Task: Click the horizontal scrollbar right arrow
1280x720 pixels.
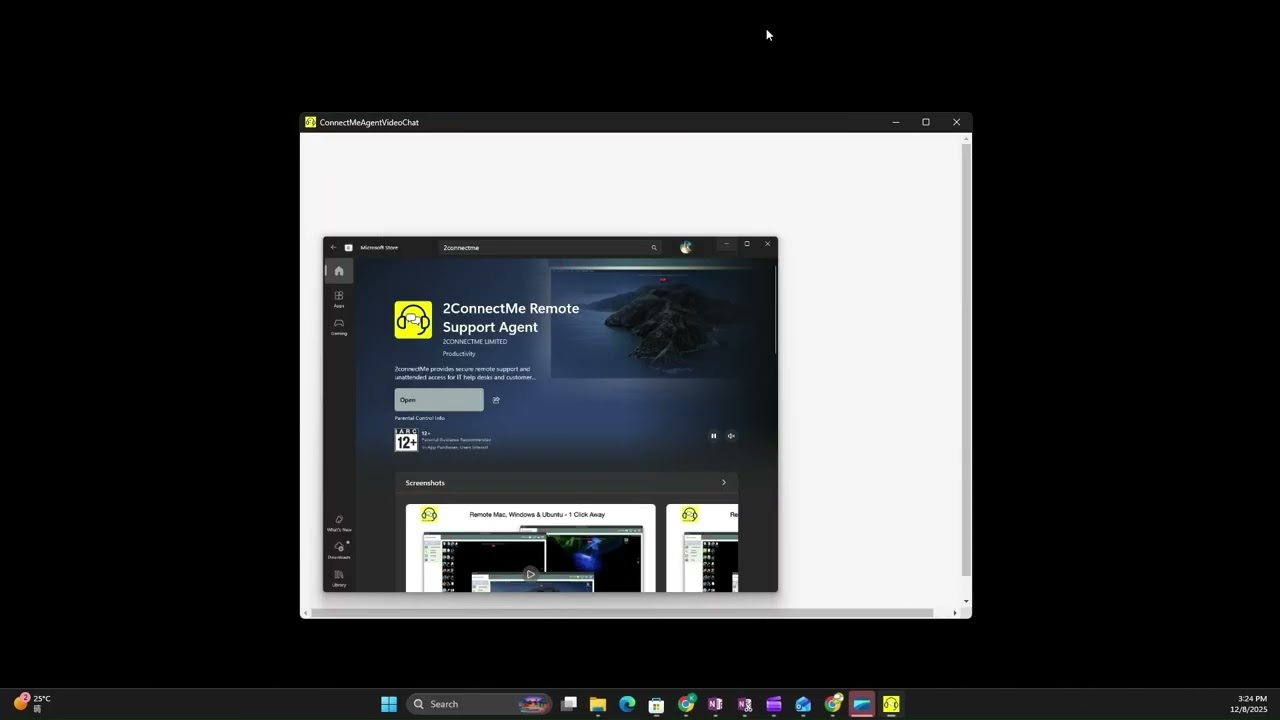Action: point(955,613)
